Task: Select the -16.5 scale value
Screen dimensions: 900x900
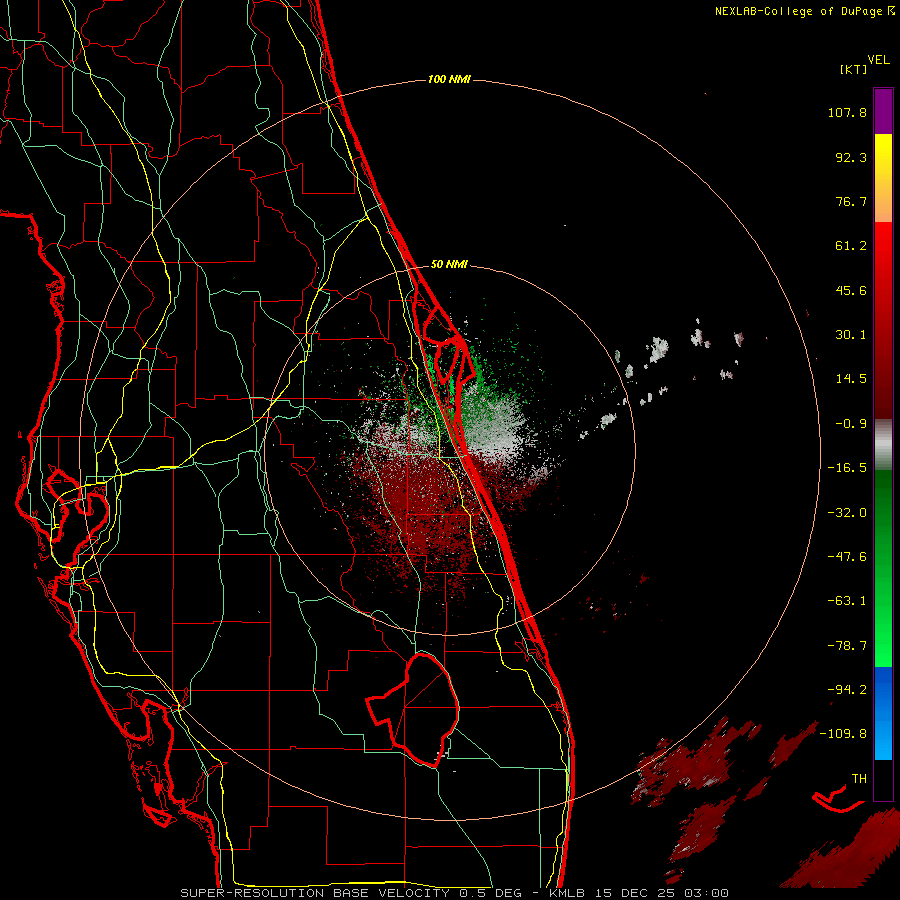Action: 847,468
